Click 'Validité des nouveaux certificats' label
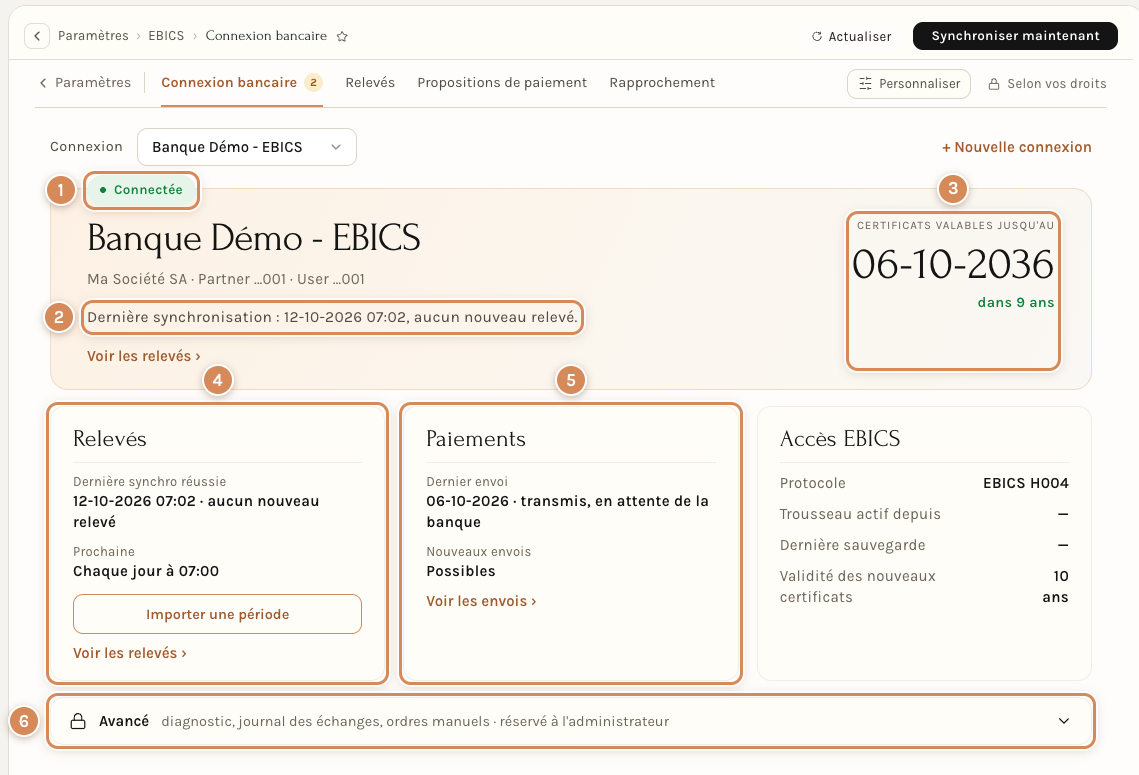 857,586
